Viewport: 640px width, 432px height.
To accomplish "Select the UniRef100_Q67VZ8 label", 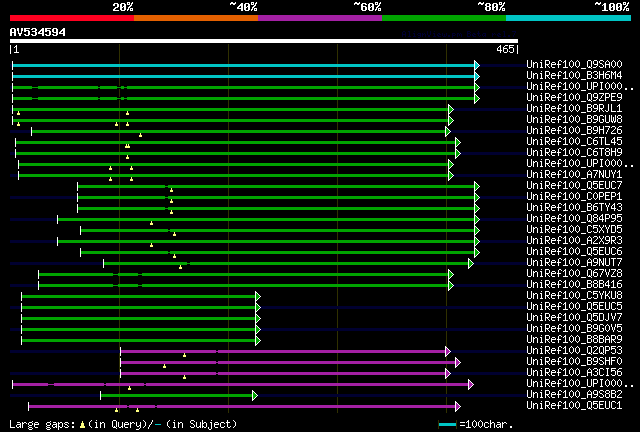I will [x=574, y=274].
